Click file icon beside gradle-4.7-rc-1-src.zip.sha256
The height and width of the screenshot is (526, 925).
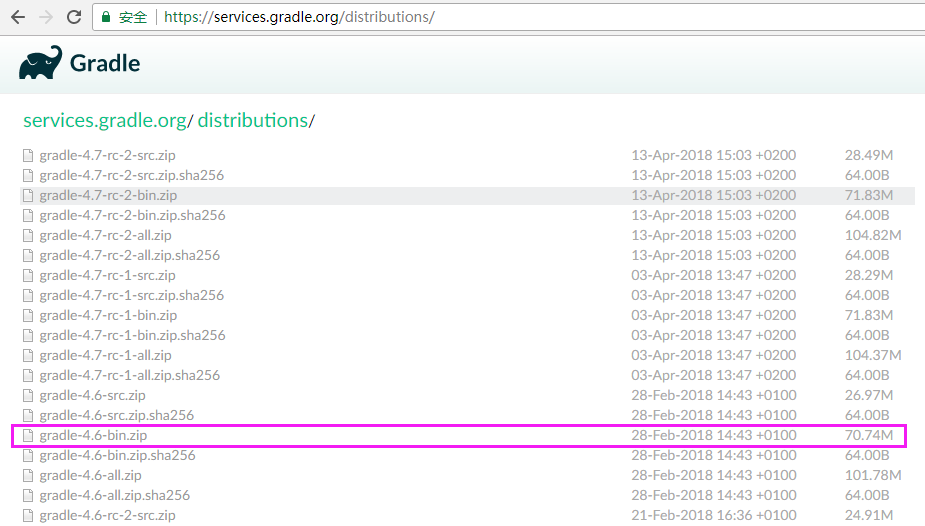[28, 295]
